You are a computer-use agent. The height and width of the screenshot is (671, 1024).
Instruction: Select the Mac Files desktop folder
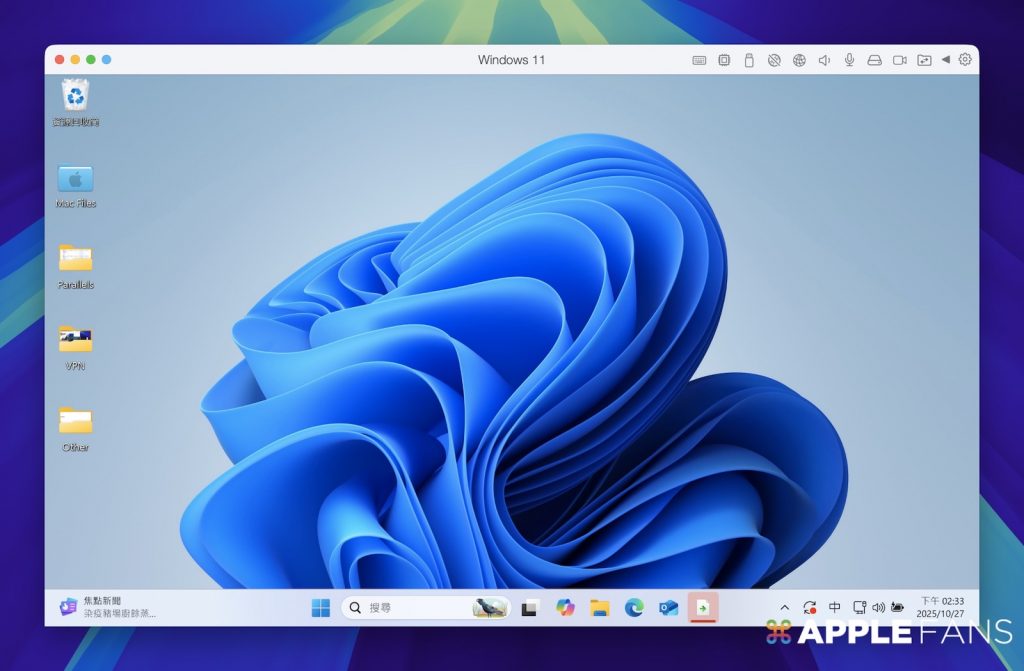pos(75,180)
